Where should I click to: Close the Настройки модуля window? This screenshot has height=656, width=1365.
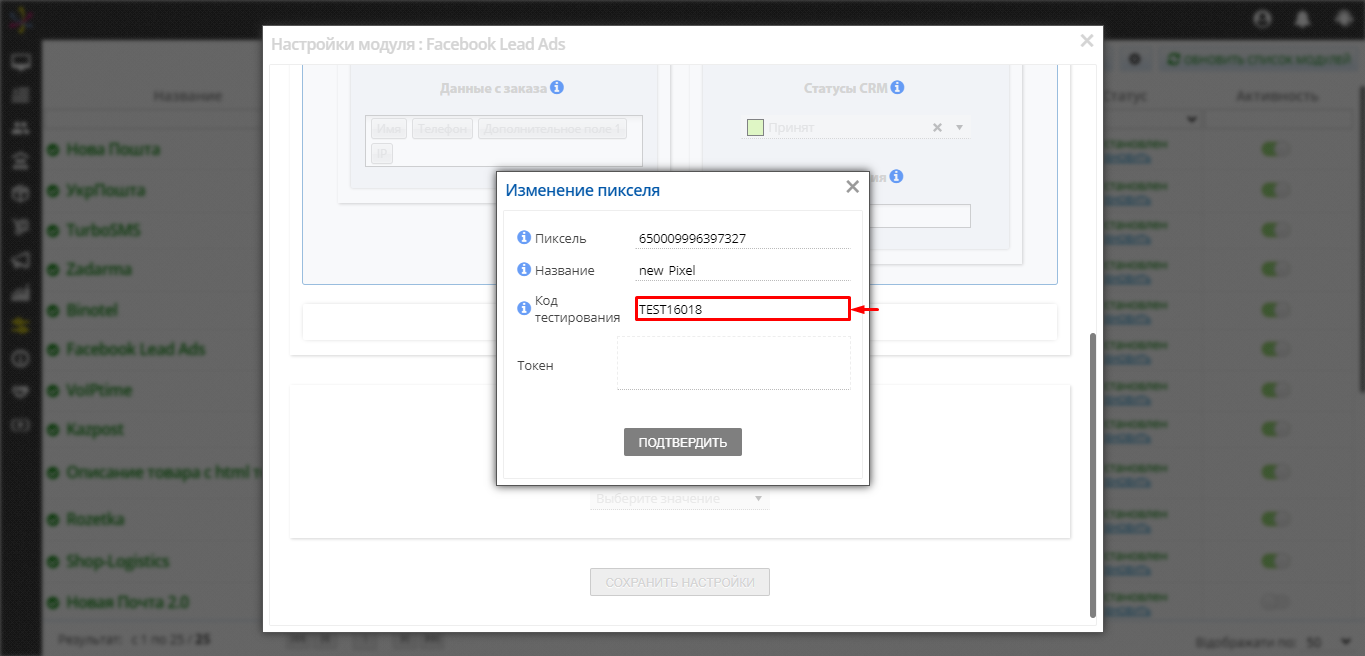point(1087,41)
